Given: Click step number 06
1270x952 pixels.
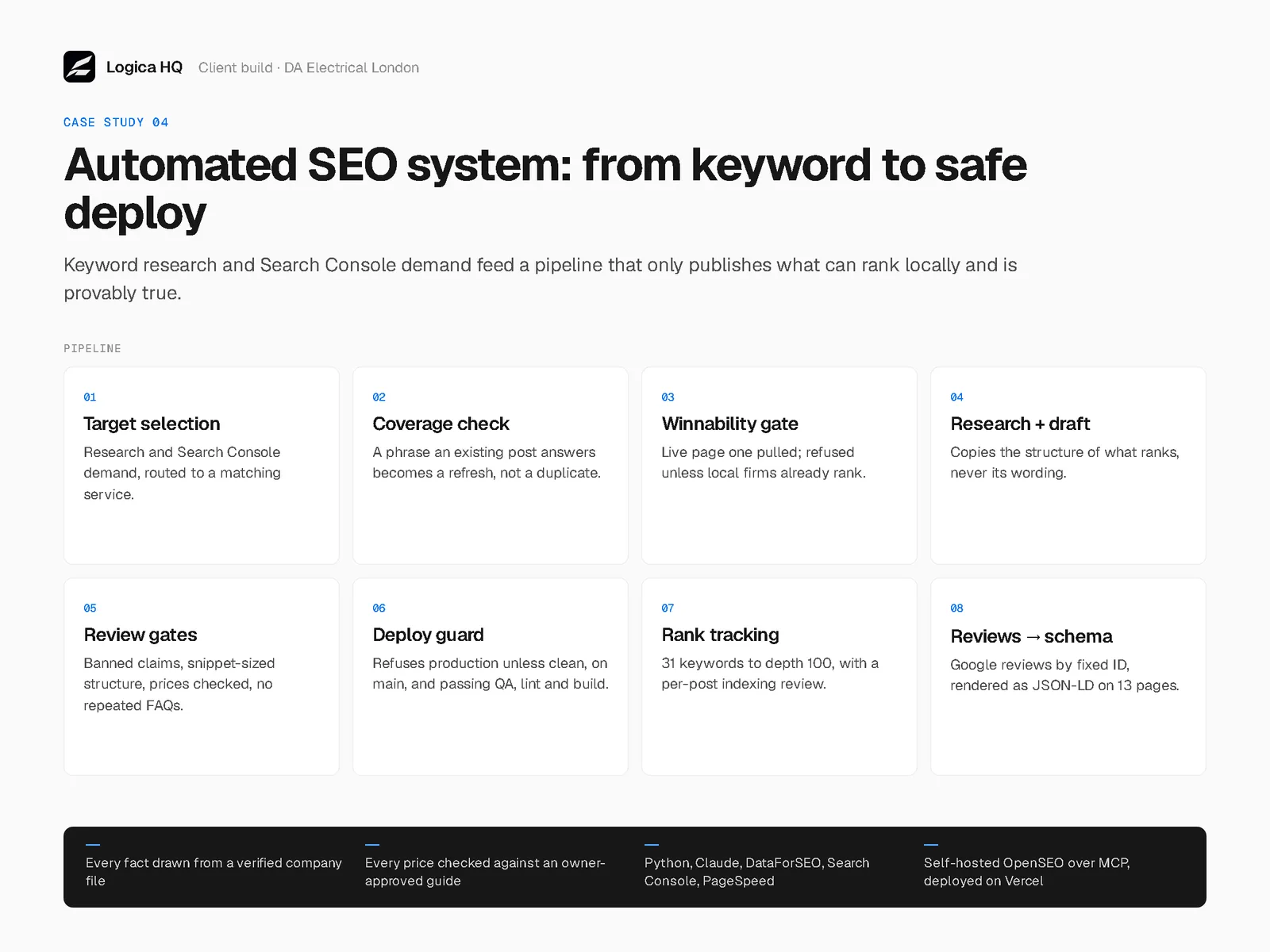Looking at the screenshot, I should (379, 608).
